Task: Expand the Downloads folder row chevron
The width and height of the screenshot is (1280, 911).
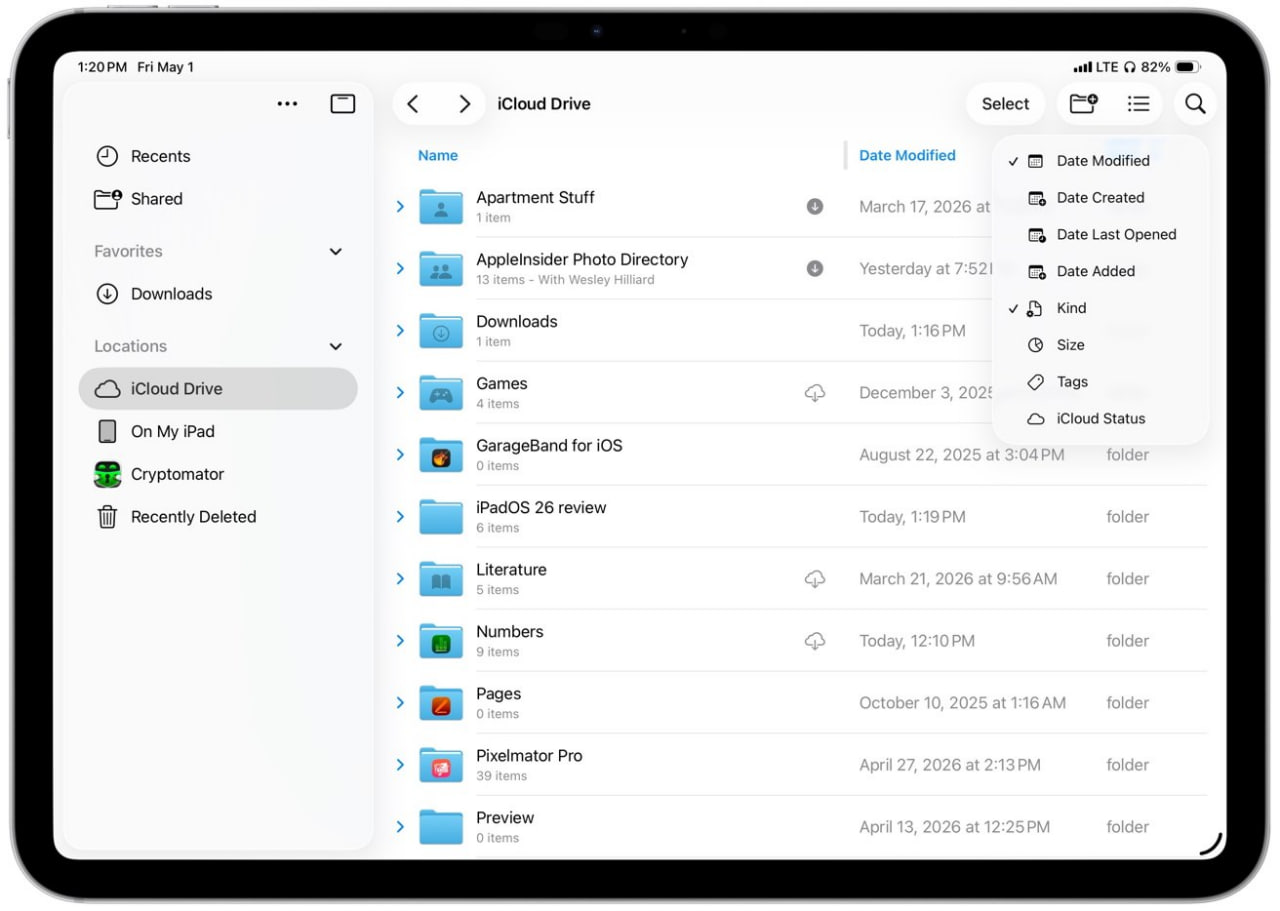Action: click(x=400, y=330)
